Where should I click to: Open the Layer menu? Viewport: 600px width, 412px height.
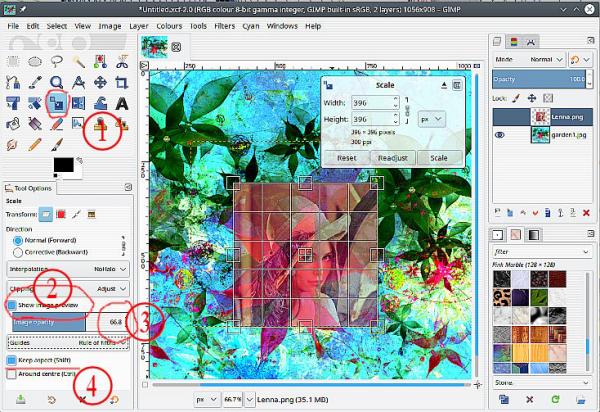click(139, 26)
